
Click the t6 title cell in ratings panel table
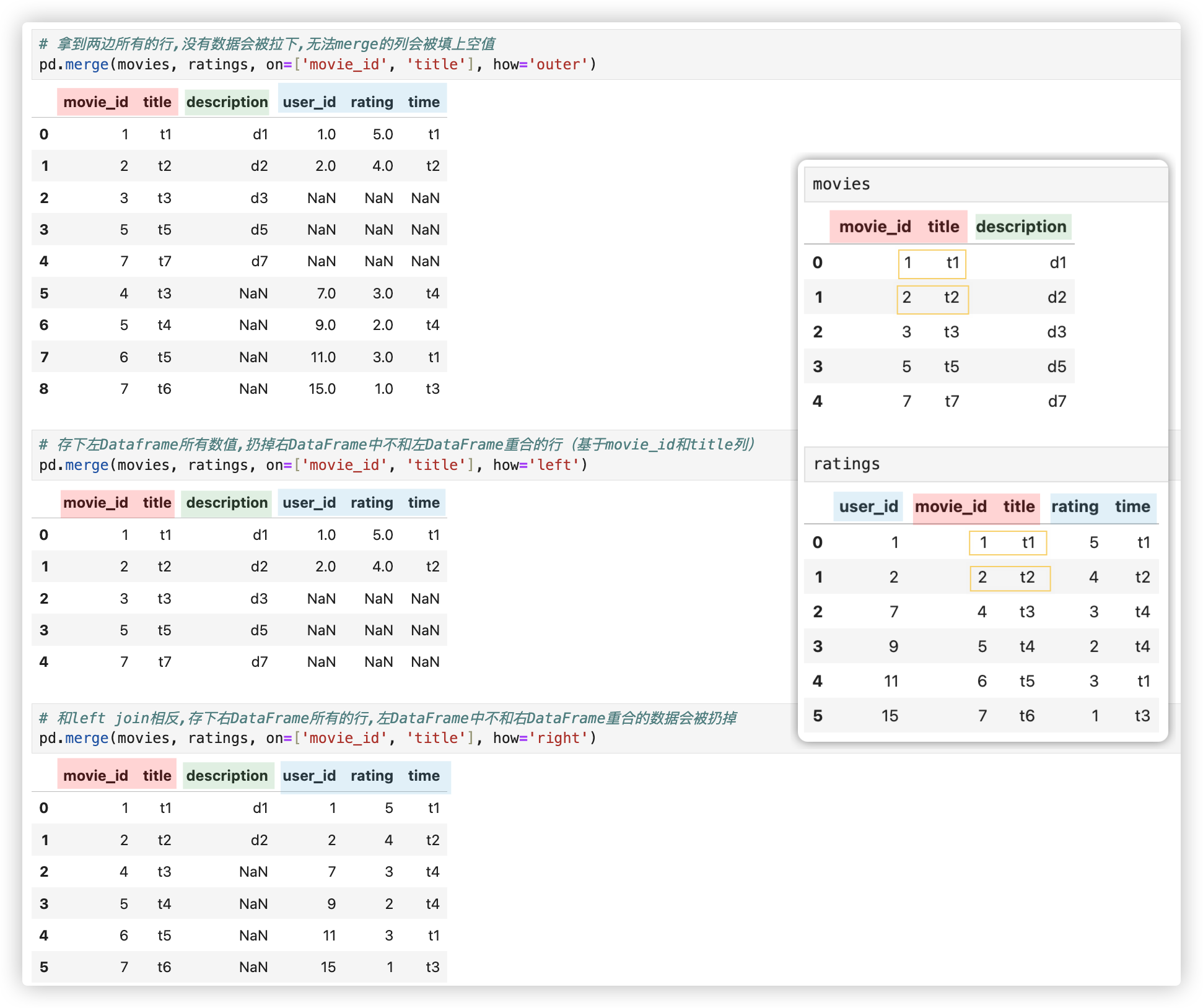click(x=1026, y=716)
